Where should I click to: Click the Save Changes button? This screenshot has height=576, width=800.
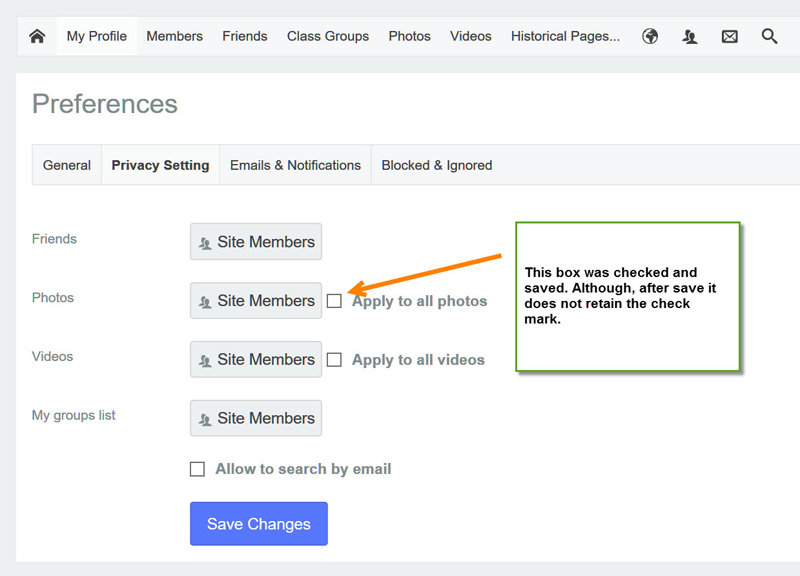(x=259, y=523)
